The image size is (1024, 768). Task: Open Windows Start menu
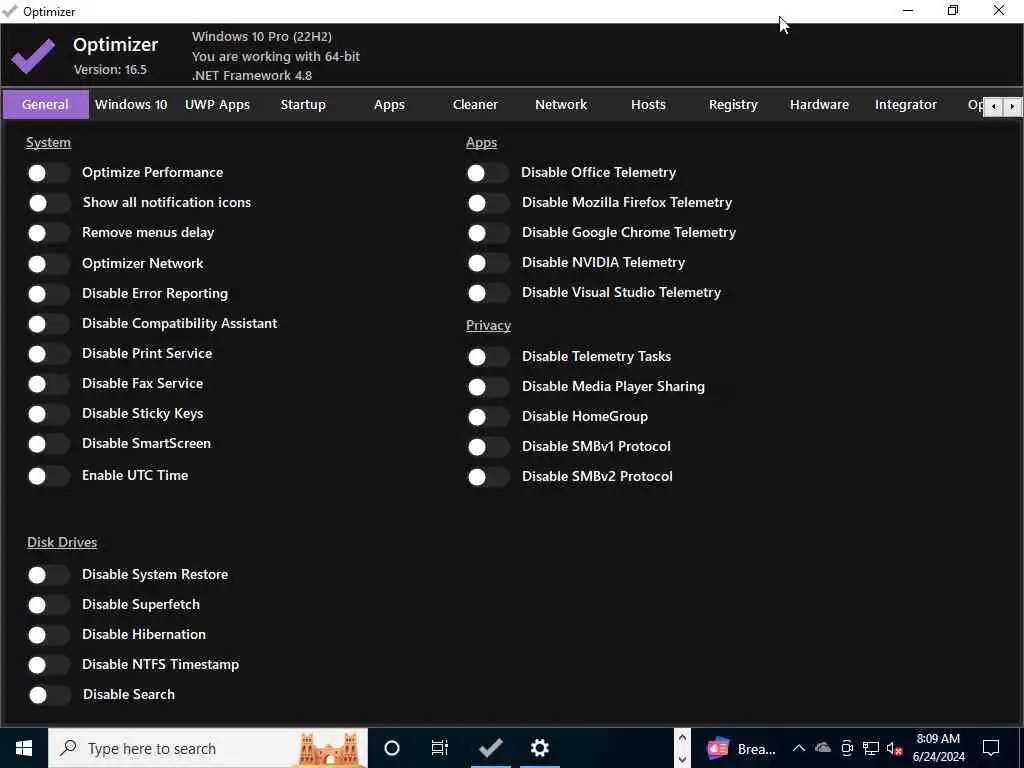tap(24, 748)
